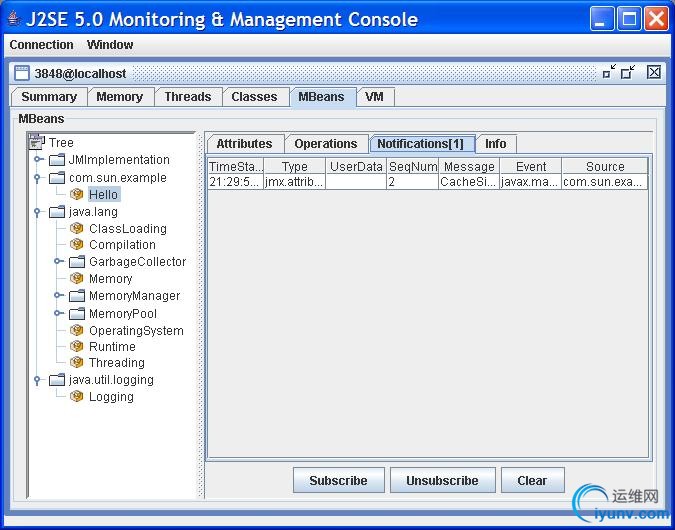Select the OperatingSystem tree node label
The height and width of the screenshot is (530, 675).
(x=136, y=331)
